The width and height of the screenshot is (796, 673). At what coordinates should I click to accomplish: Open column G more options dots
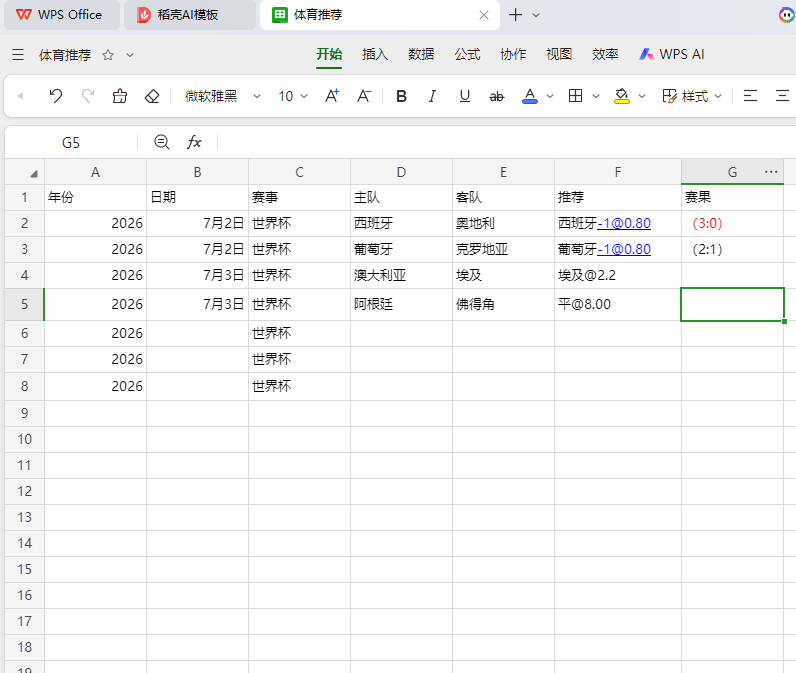[x=771, y=172]
